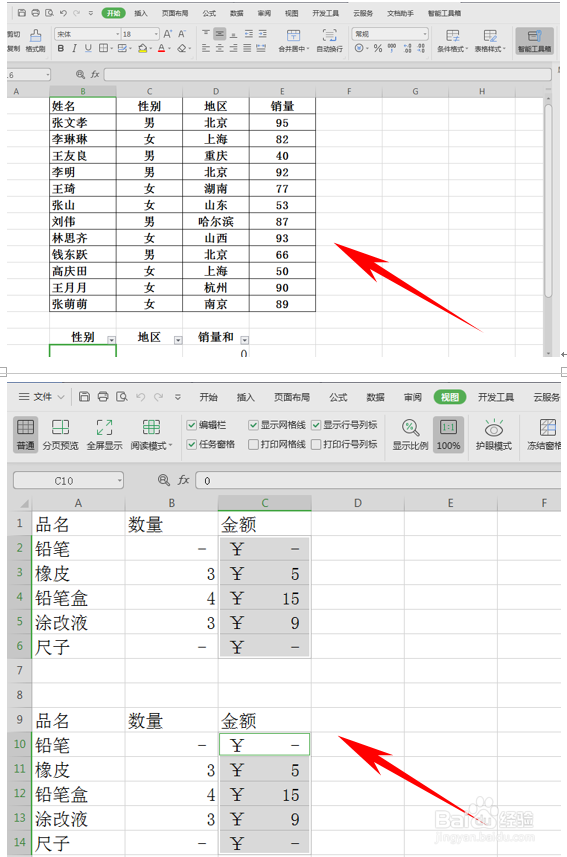Toggle the Print Row/Column Headers (打印行号列标) checkbox
This screenshot has width=567, height=857.
click(315, 444)
